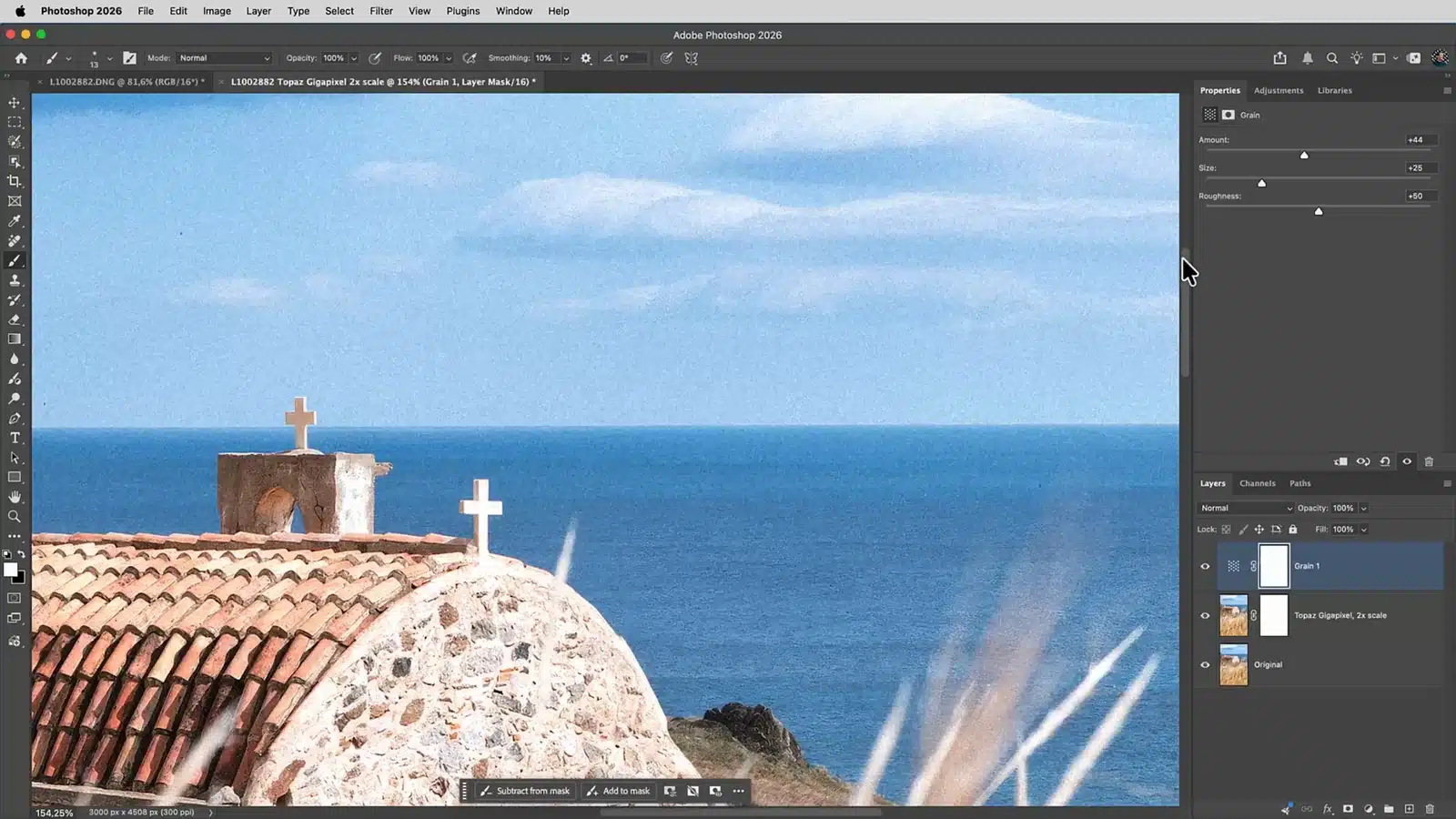Image resolution: width=1456 pixels, height=819 pixels.
Task: Toggle lock transparent pixels in Layers
Action: coord(1226,529)
